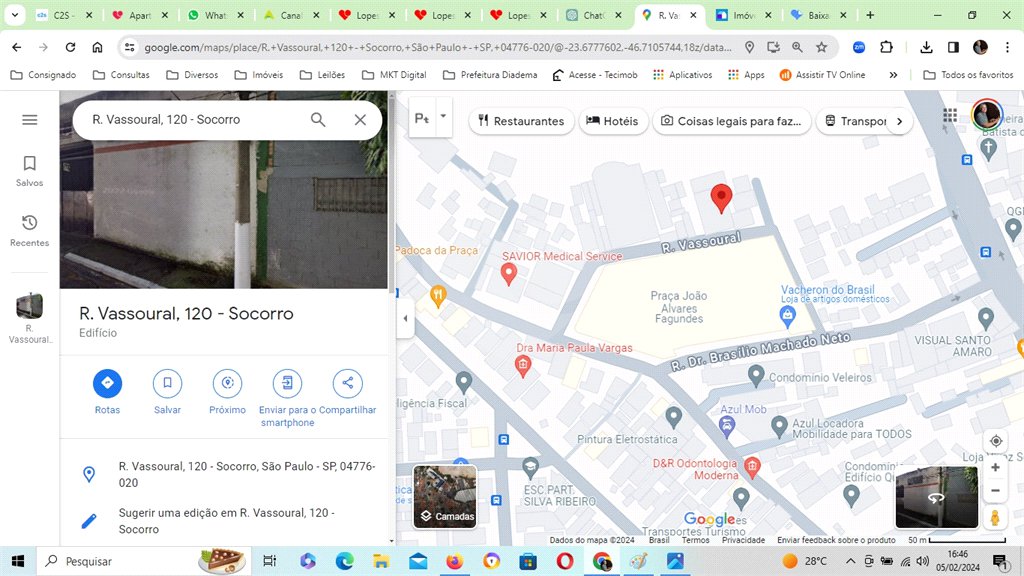
Task: Filter map by Restaurantes chip
Action: (521, 121)
